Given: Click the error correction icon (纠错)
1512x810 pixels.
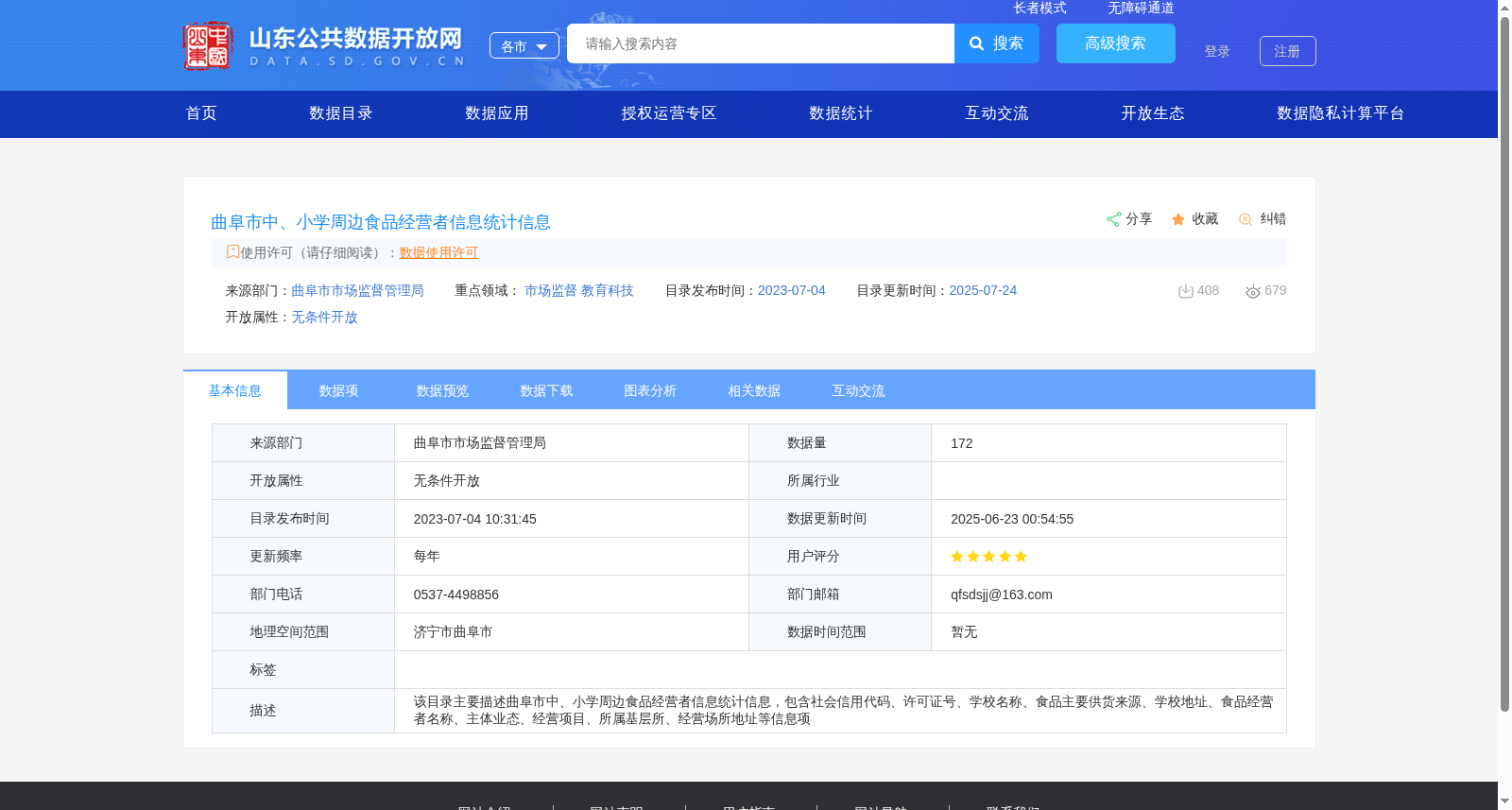Looking at the screenshot, I should (1246, 219).
